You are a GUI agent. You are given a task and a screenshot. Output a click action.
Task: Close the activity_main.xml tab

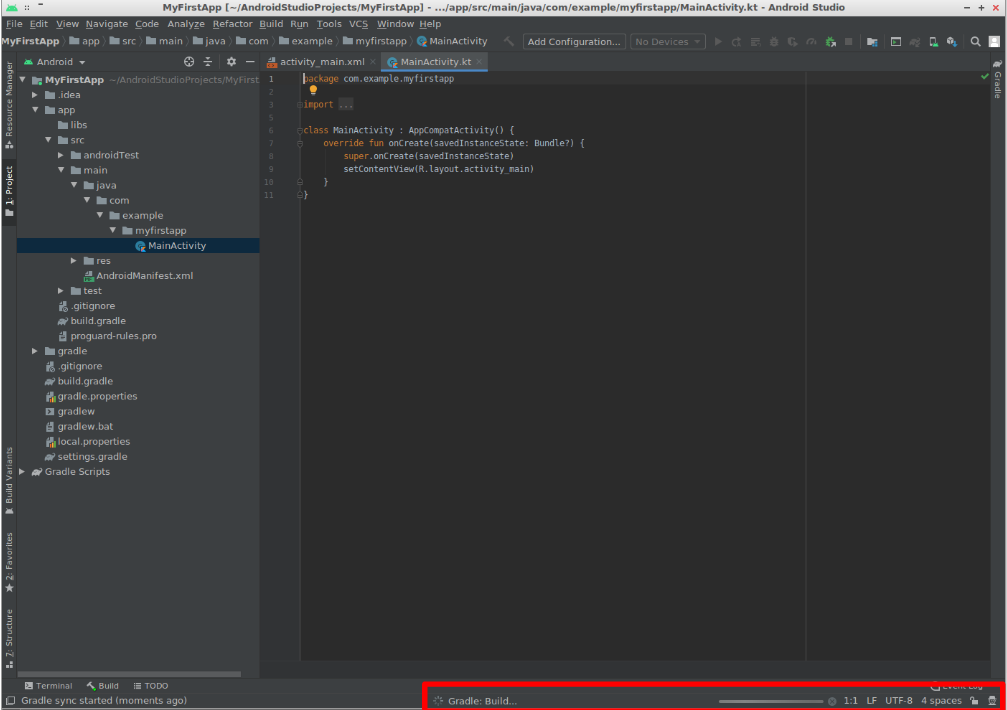(x=372, y=62)
